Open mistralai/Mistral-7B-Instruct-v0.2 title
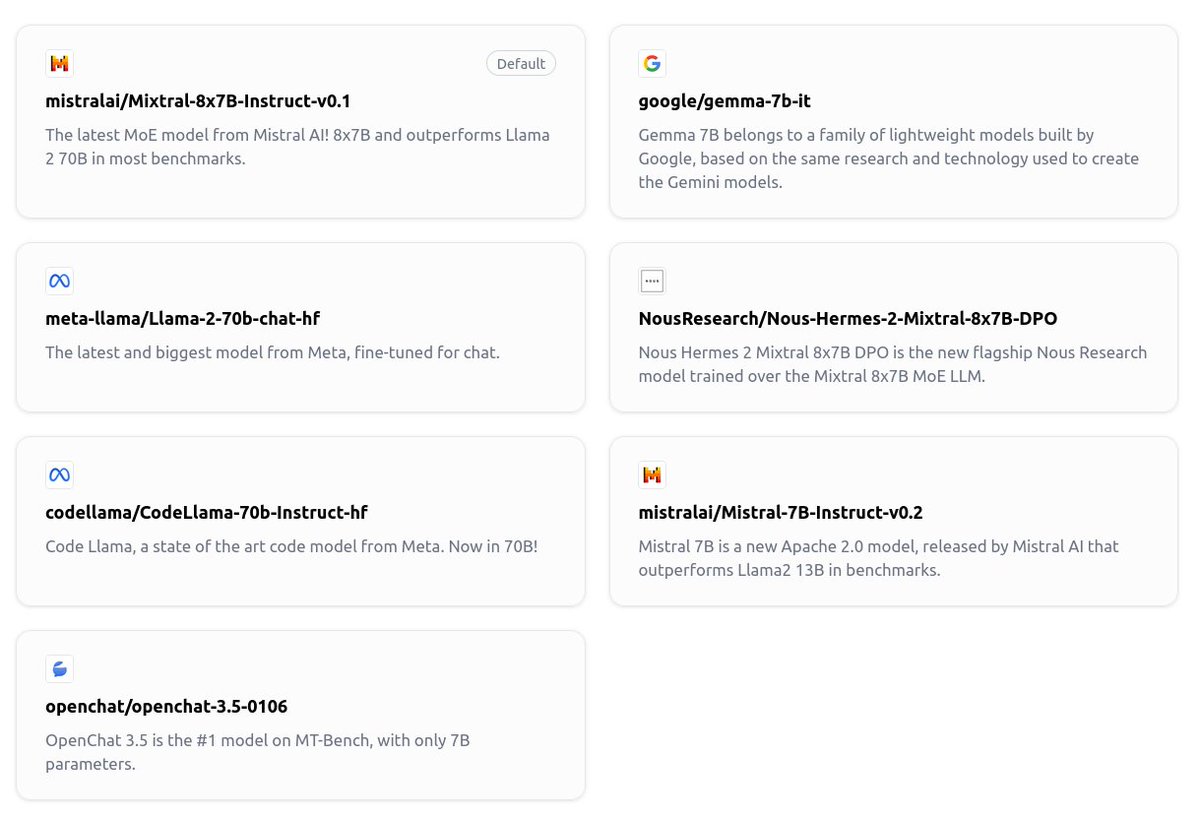 point(781,512)
